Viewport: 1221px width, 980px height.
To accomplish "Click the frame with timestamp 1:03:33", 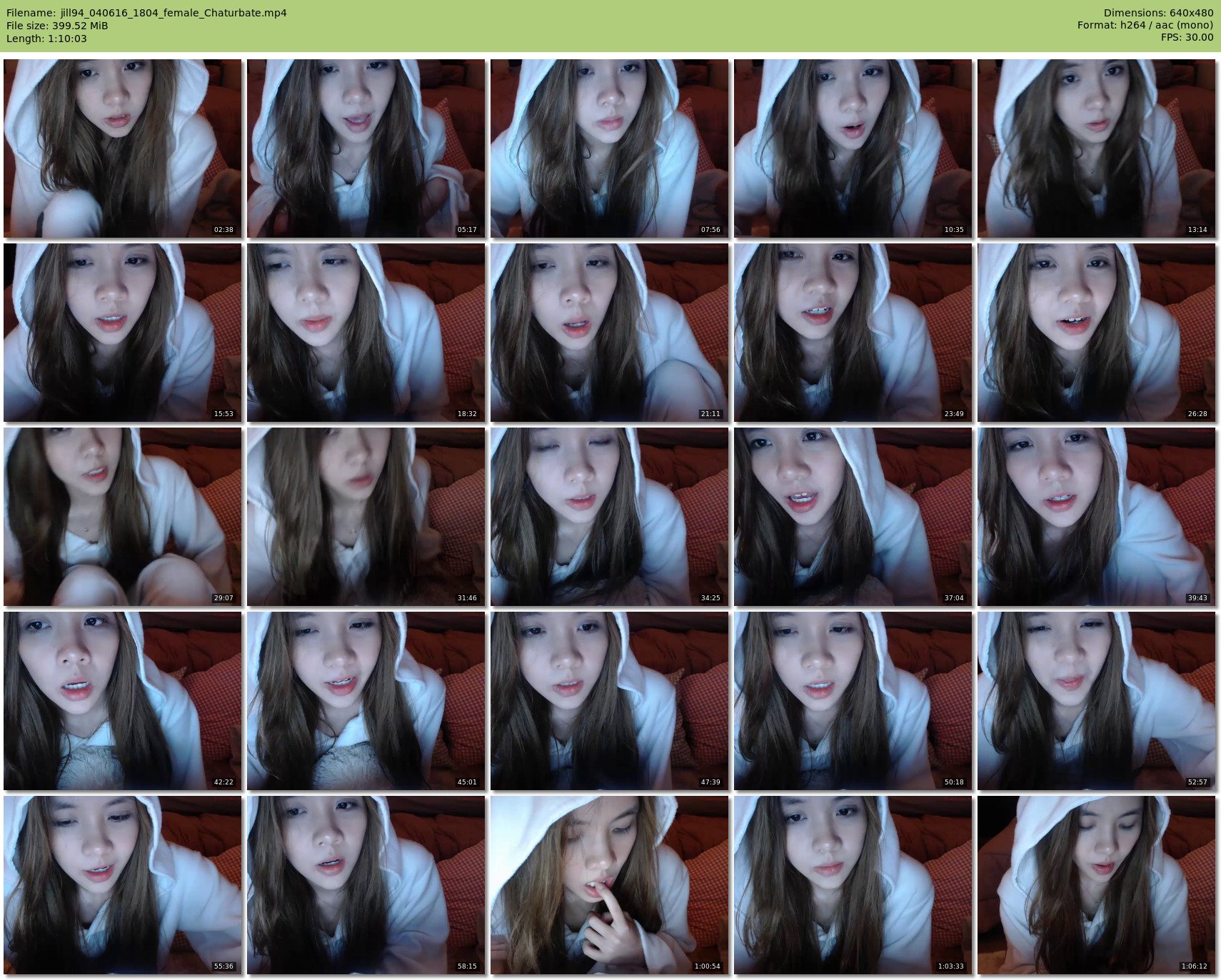I will (853, 885).
